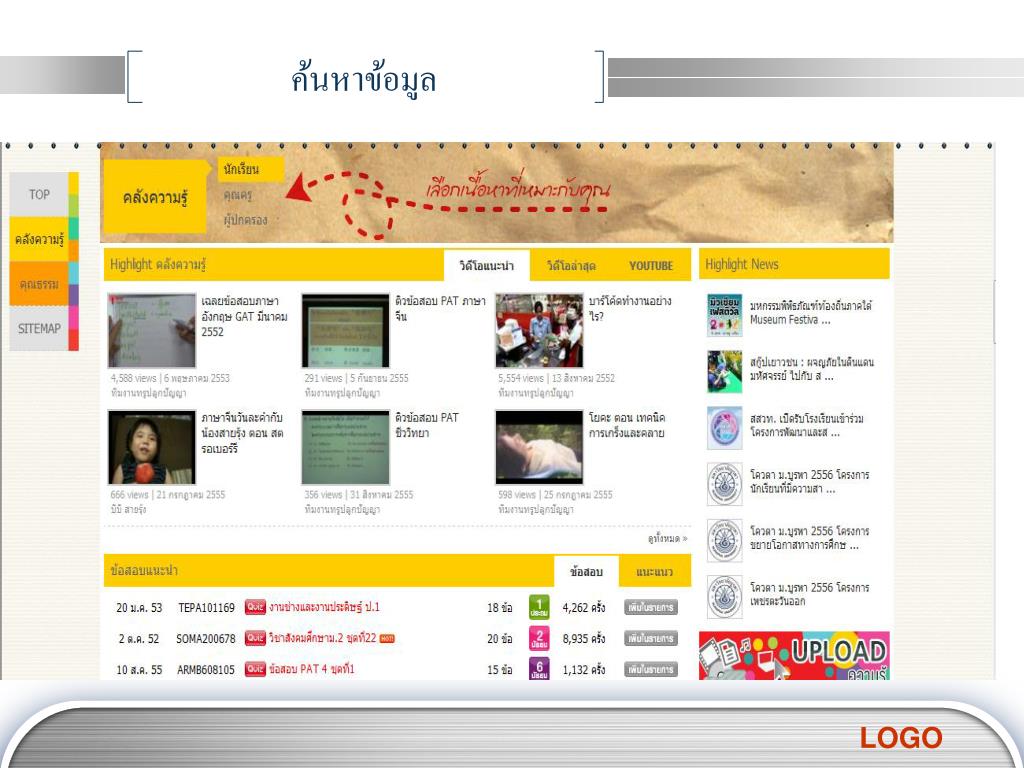Image resolution: width=1024 pixels, height=768 pixels.
Task: Open GAT English exam video thumbnail
Action: (x=152, y=330)
